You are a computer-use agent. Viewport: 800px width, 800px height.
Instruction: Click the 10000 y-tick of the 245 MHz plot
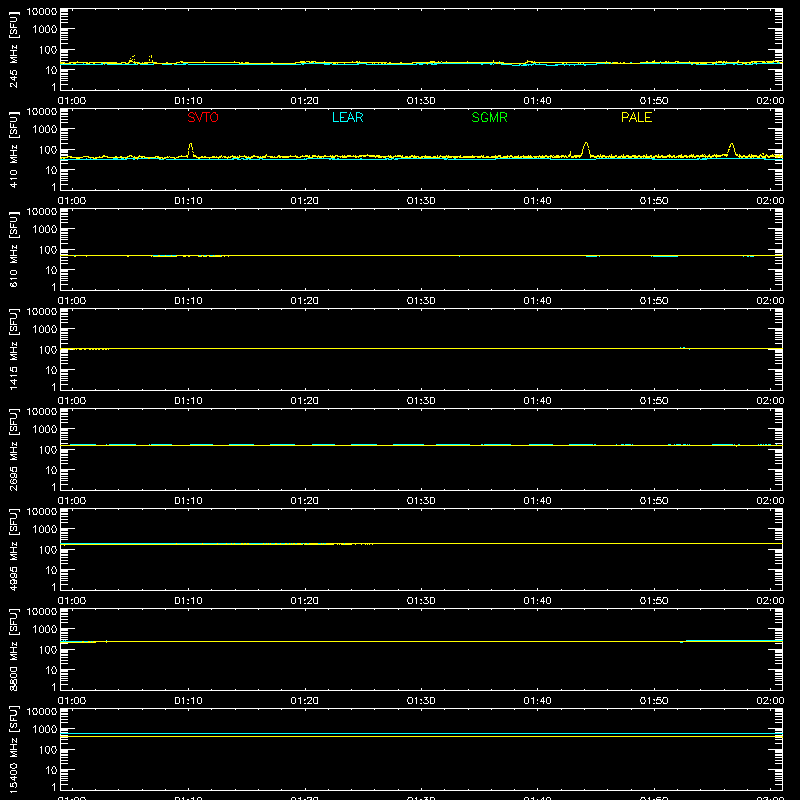pyautogui.click(x=42, y=12)
